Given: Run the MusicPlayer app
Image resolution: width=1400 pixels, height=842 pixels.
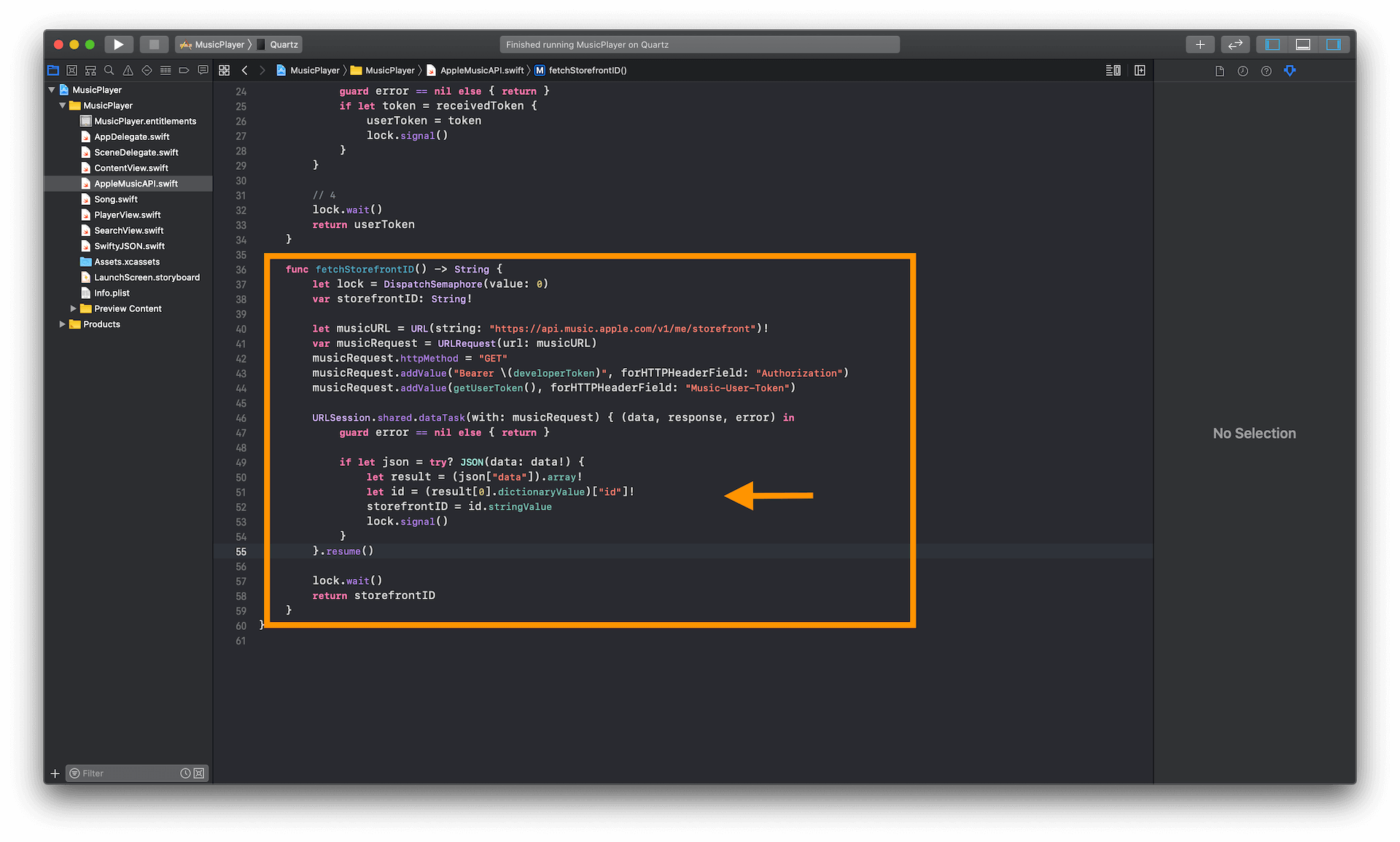Looking at the screenshot, I should point(118,44).
